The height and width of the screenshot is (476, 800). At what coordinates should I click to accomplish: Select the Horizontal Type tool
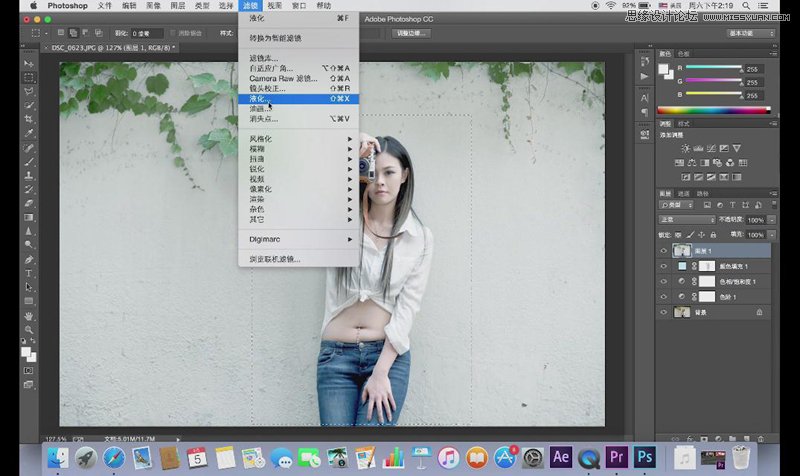[29, 273]
